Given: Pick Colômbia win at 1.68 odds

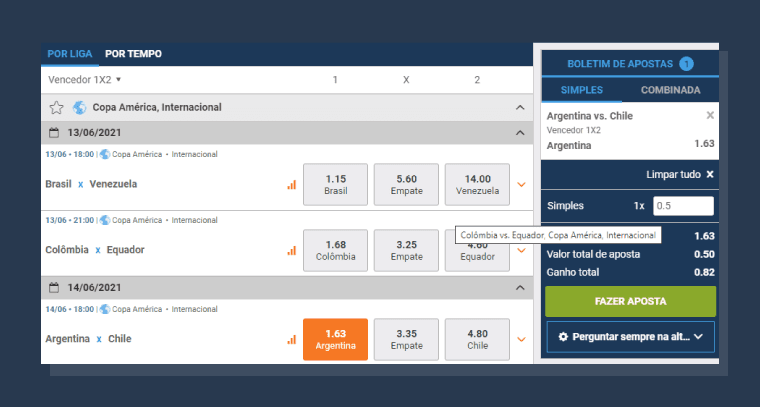Looking at the screenshot, I should pos(335,250).
